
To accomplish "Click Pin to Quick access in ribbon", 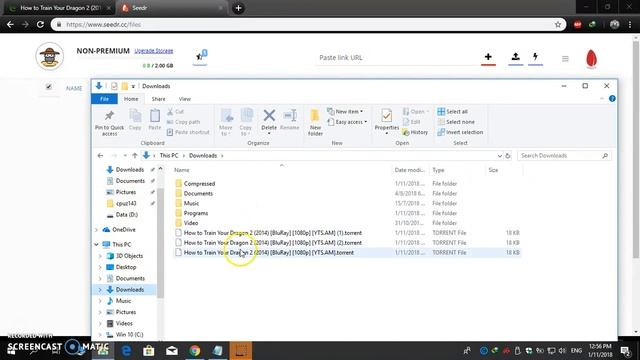I will coord(109,122).
